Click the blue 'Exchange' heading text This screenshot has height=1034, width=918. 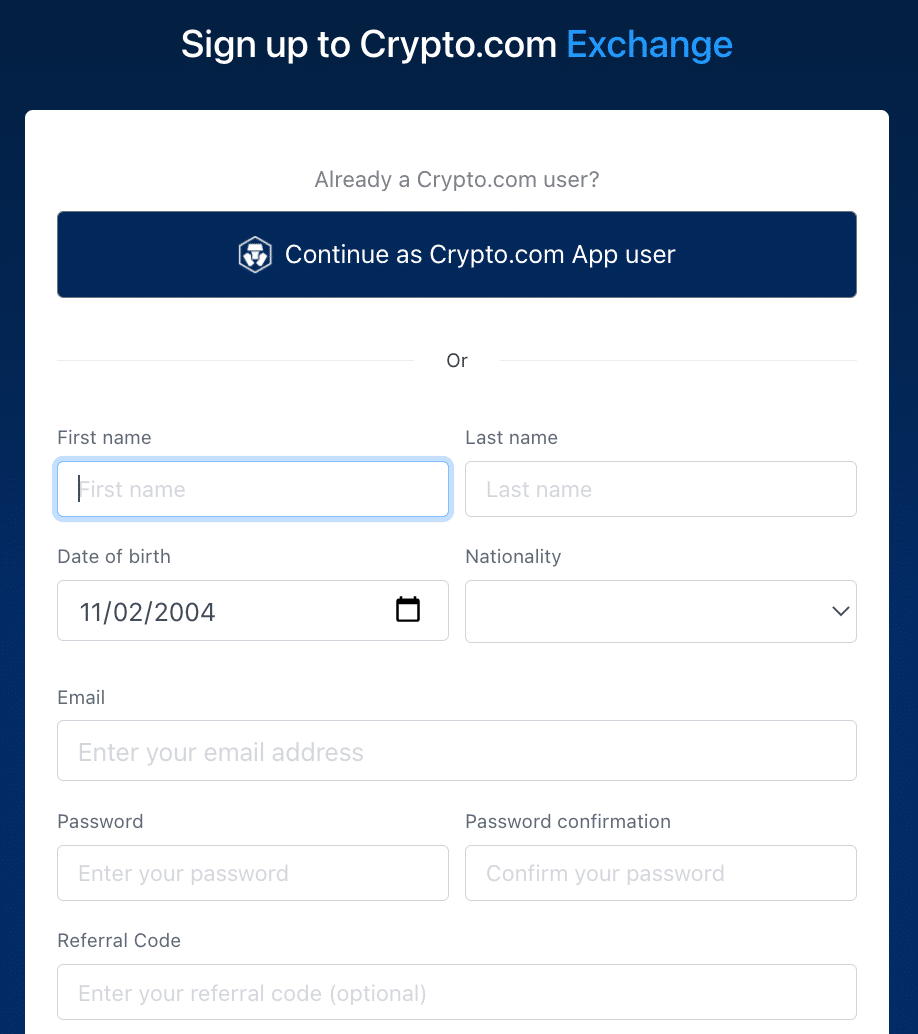pyautogui.click(x=650, y=45)
